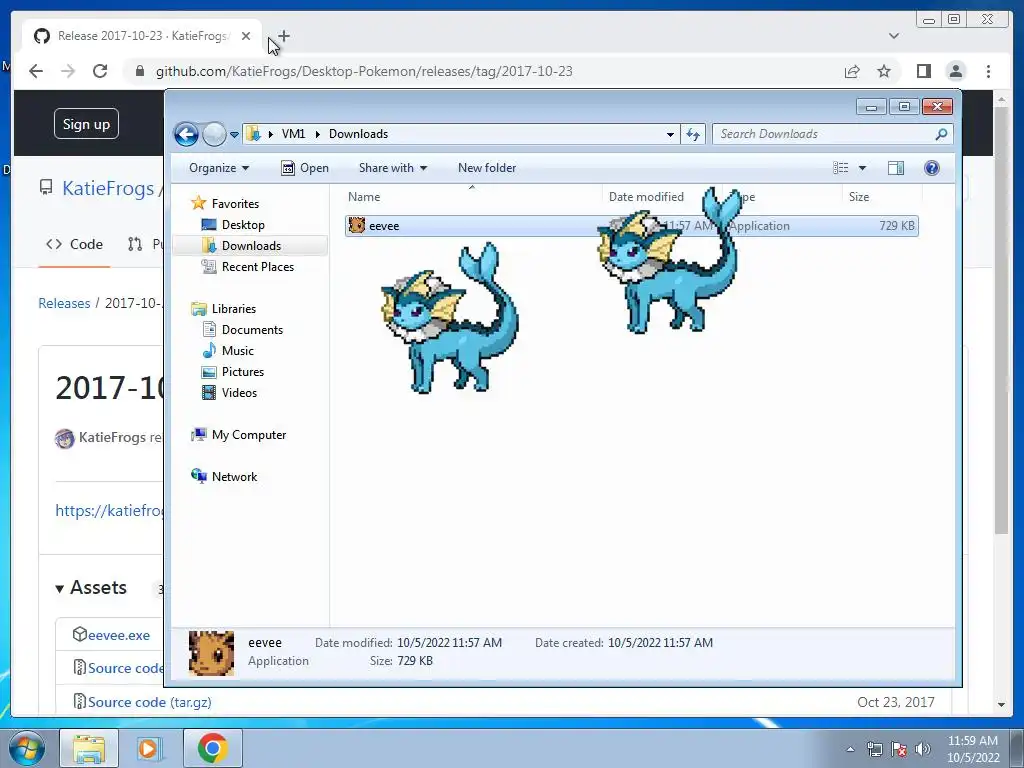The image size is (1024, 768).
Task: Download eevee.exe asset link
Action: pyautogui.click(x=118, y=635)
